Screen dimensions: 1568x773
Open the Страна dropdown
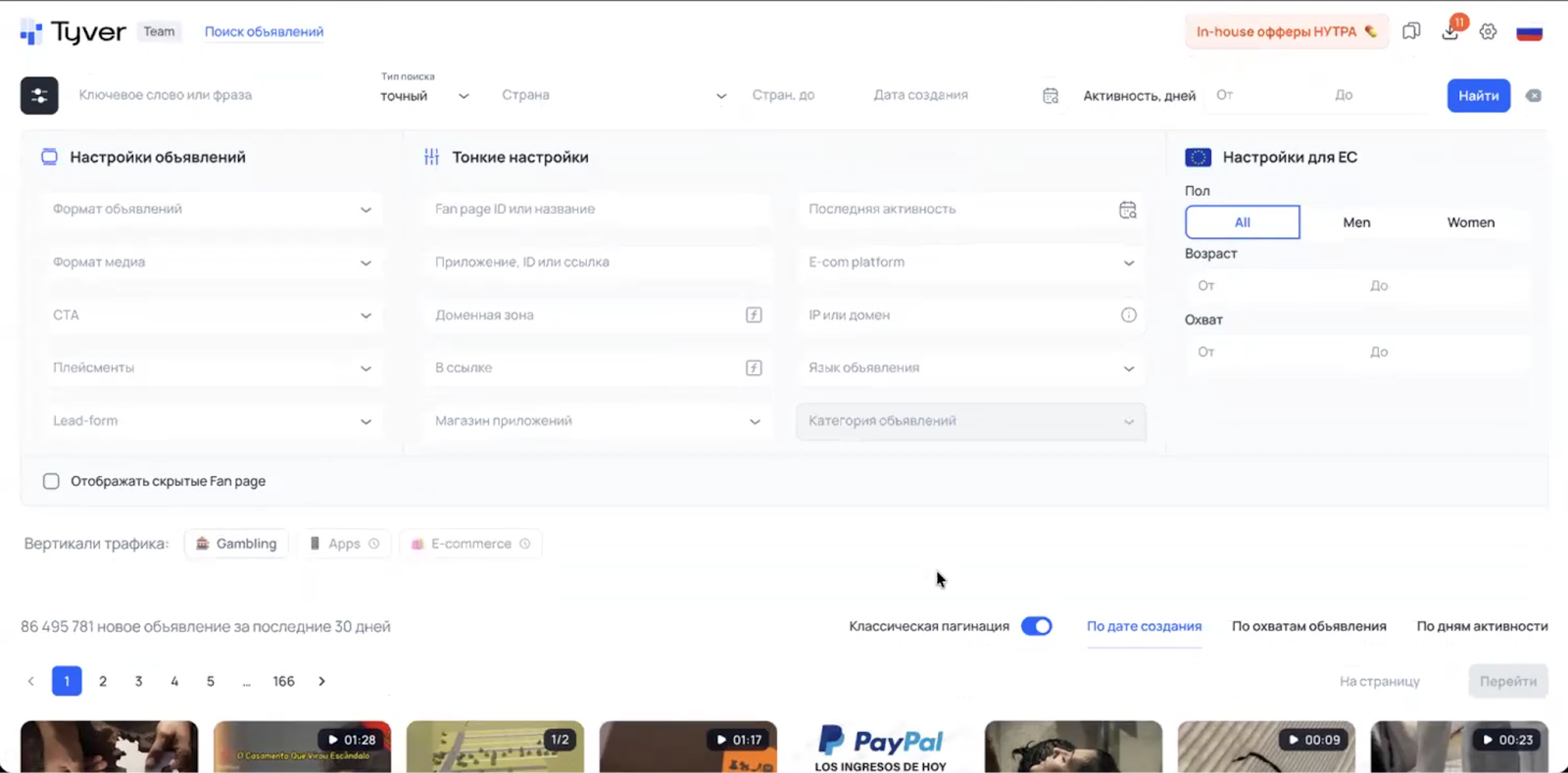click(613, 95)
